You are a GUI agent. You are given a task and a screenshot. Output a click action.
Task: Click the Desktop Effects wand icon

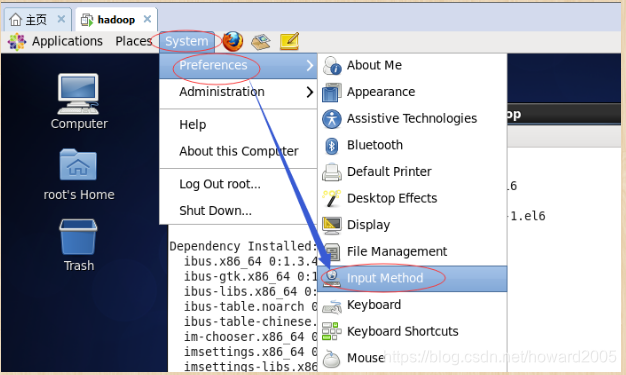pyautogui.click(x=332, y=198)
